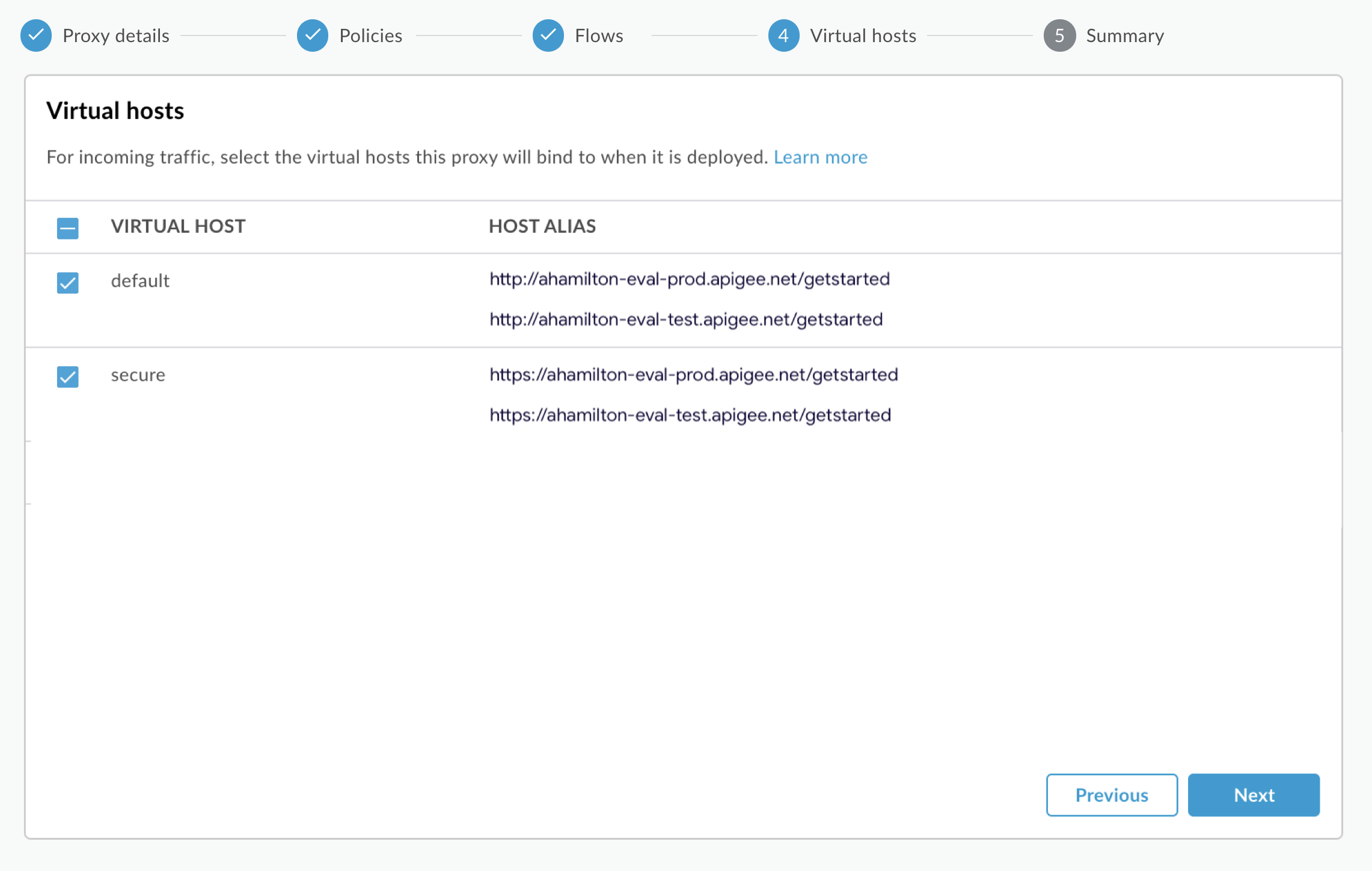The width and height of the screenshot is (1372, 871).
Task: Click Learn more link for virtual hosts
Action: (x=820, y=156)
